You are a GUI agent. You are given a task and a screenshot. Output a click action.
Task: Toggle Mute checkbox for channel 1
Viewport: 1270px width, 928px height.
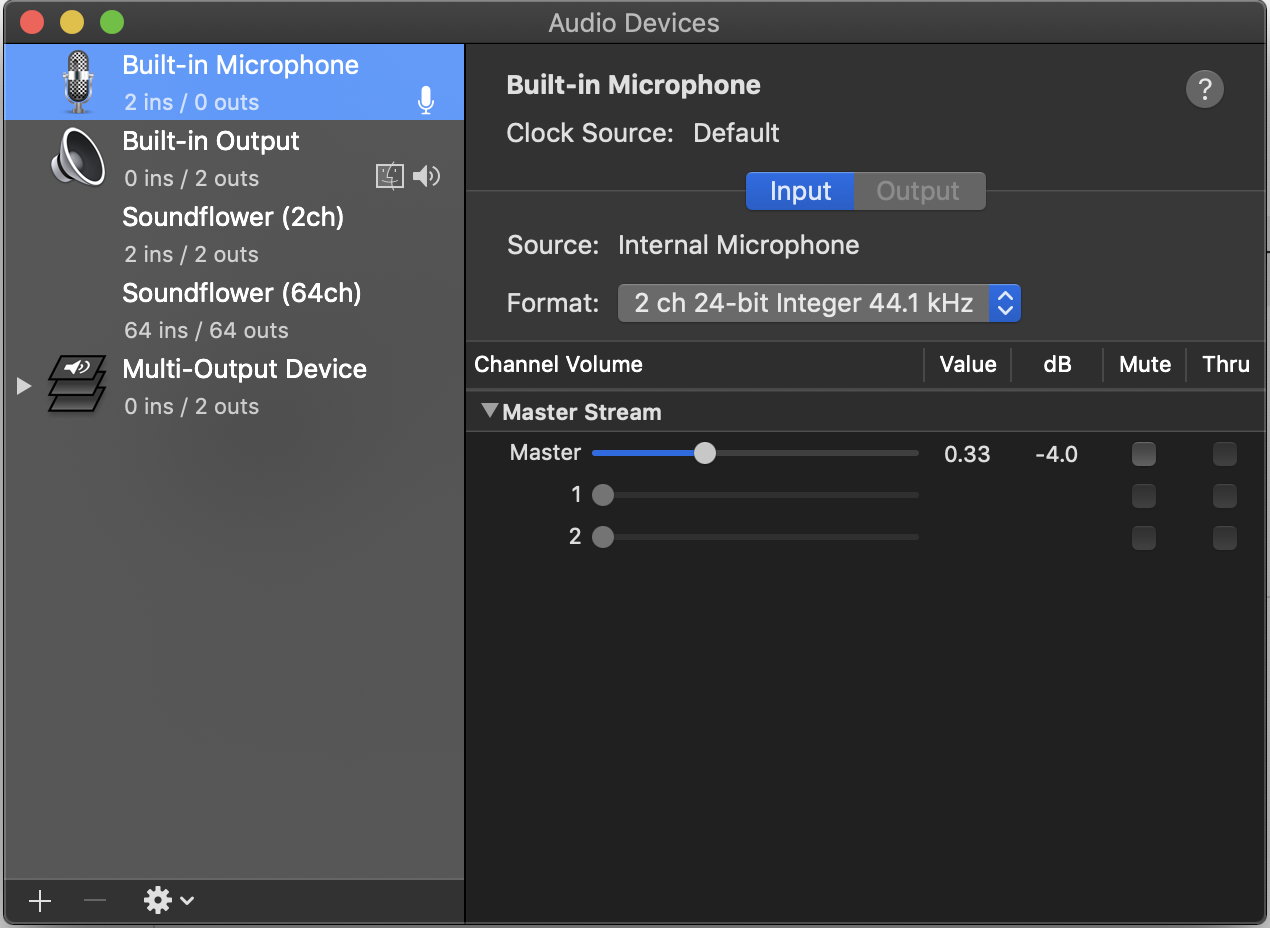coord(1143,496)
